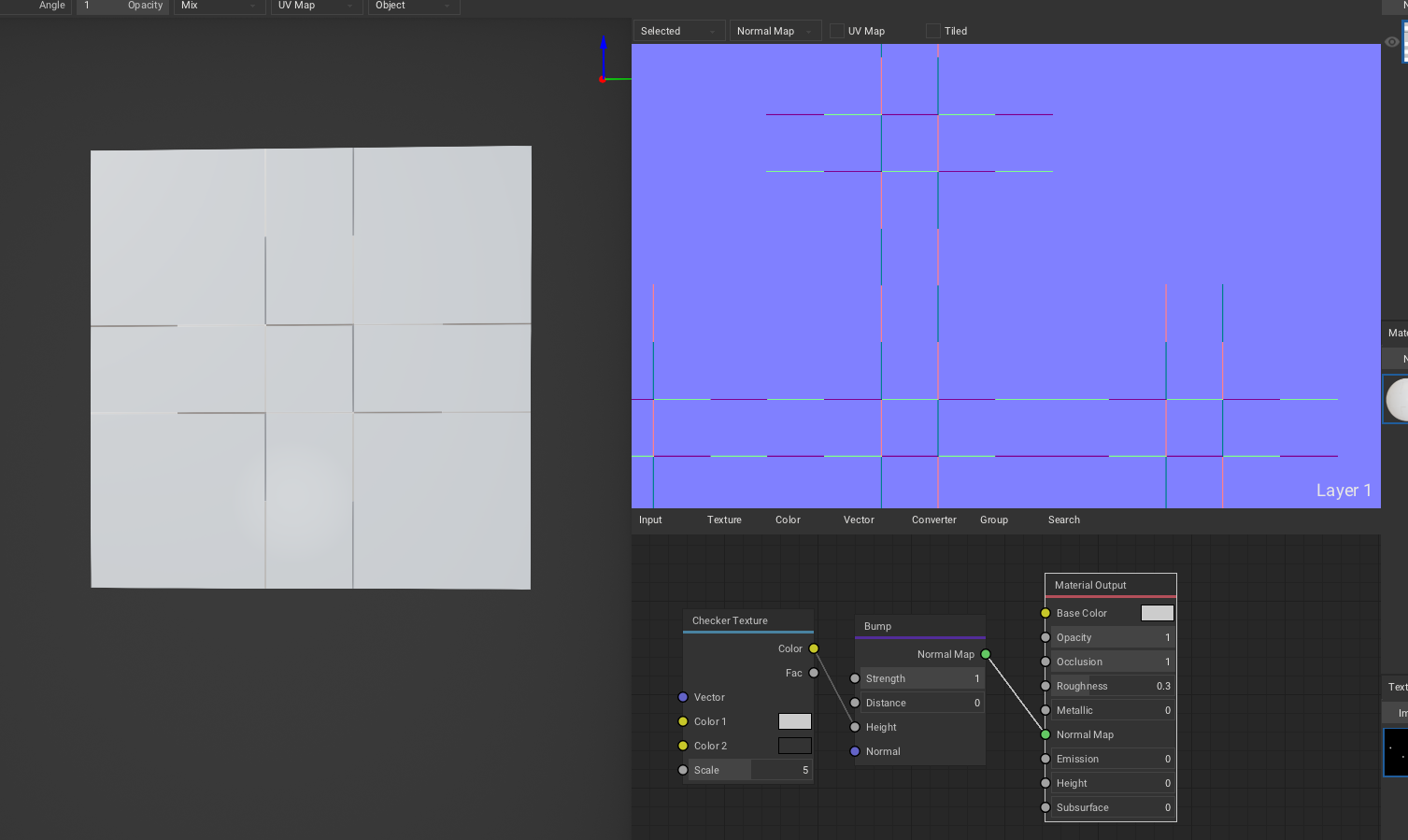1408x840 pixels.
Task: Open the Search node menu
Action: click(x=1063, y=520)
